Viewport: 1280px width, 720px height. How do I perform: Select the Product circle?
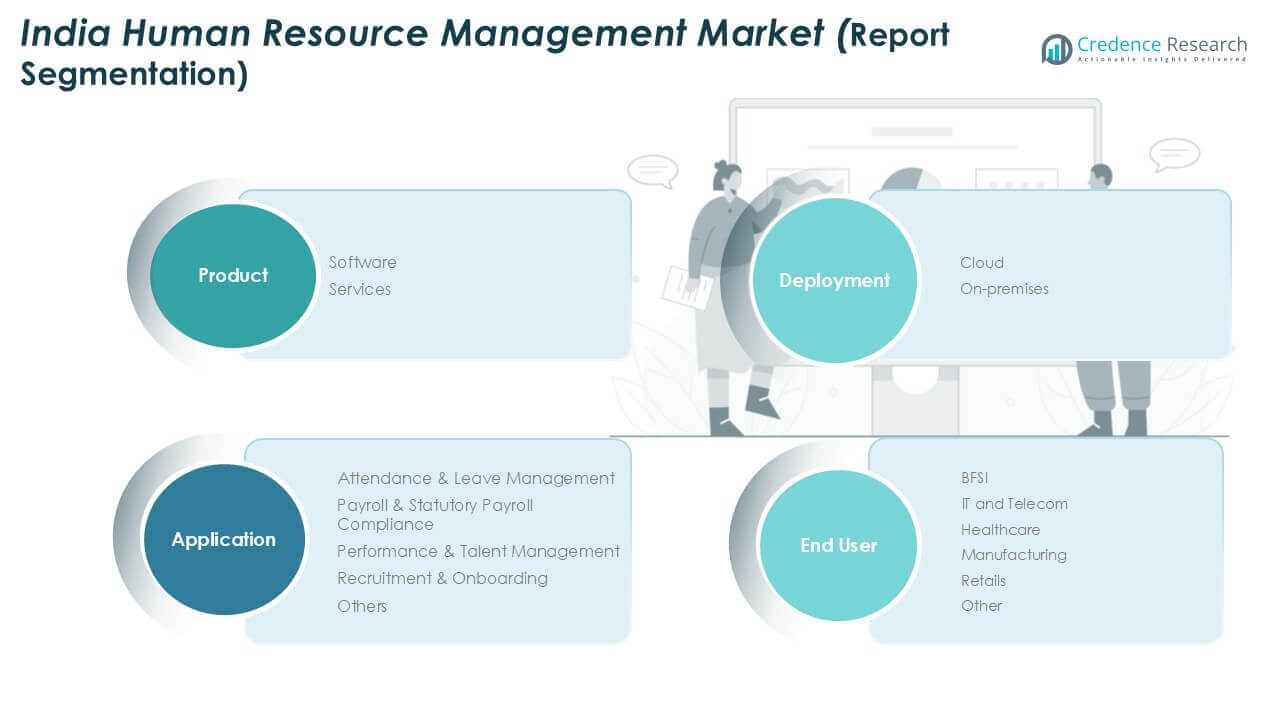233,276
